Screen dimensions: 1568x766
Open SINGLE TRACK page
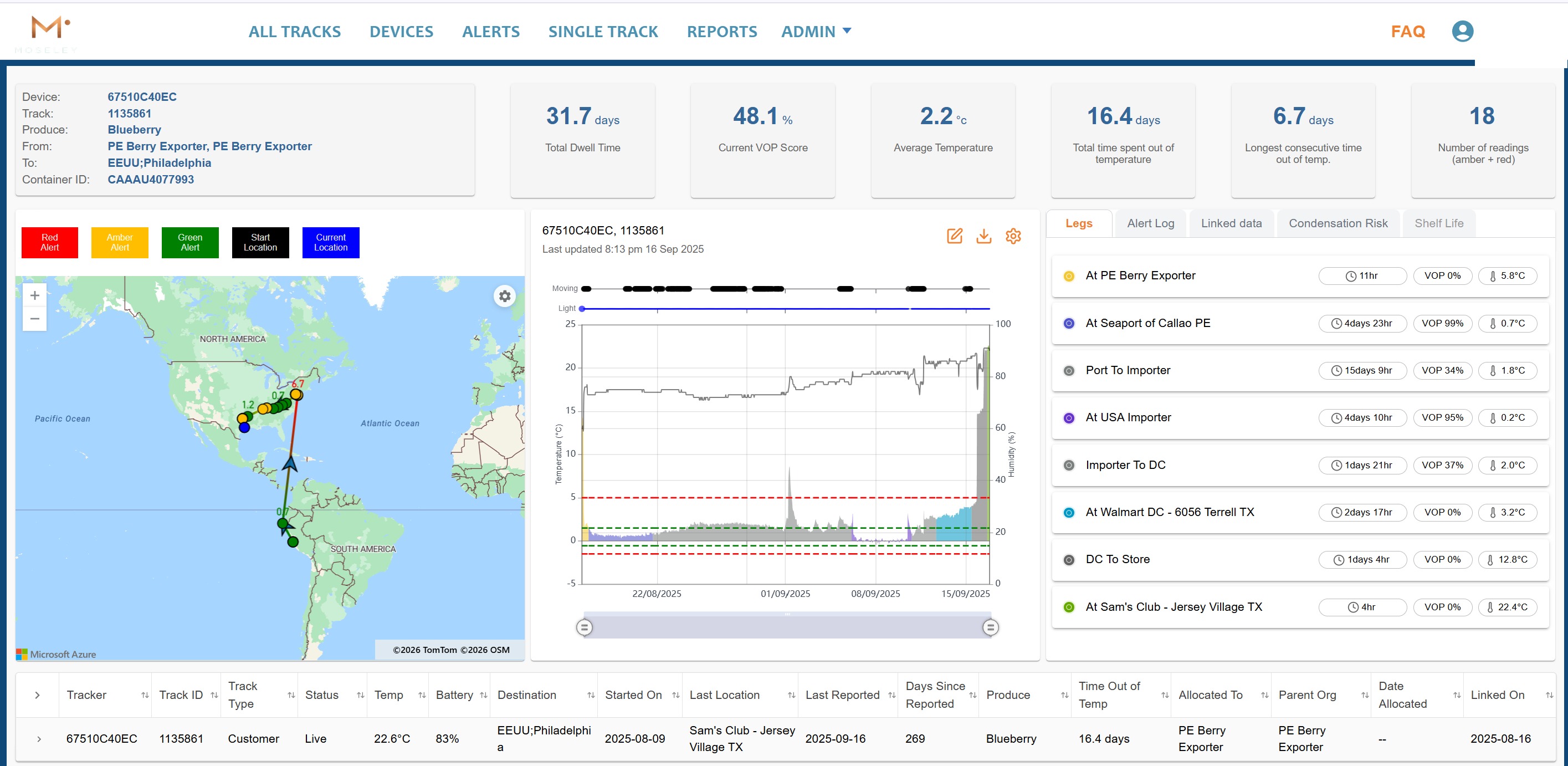click(603, 32)
